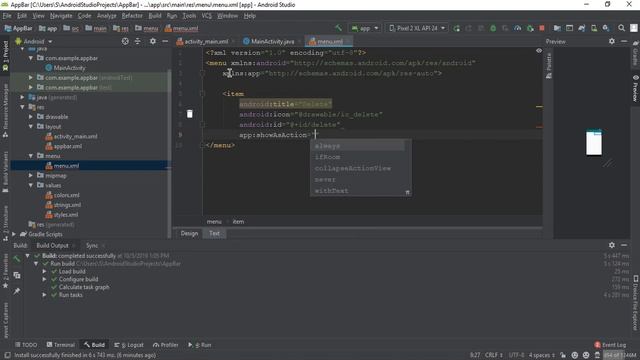Switch to the Design editor tab

(189, 233)
